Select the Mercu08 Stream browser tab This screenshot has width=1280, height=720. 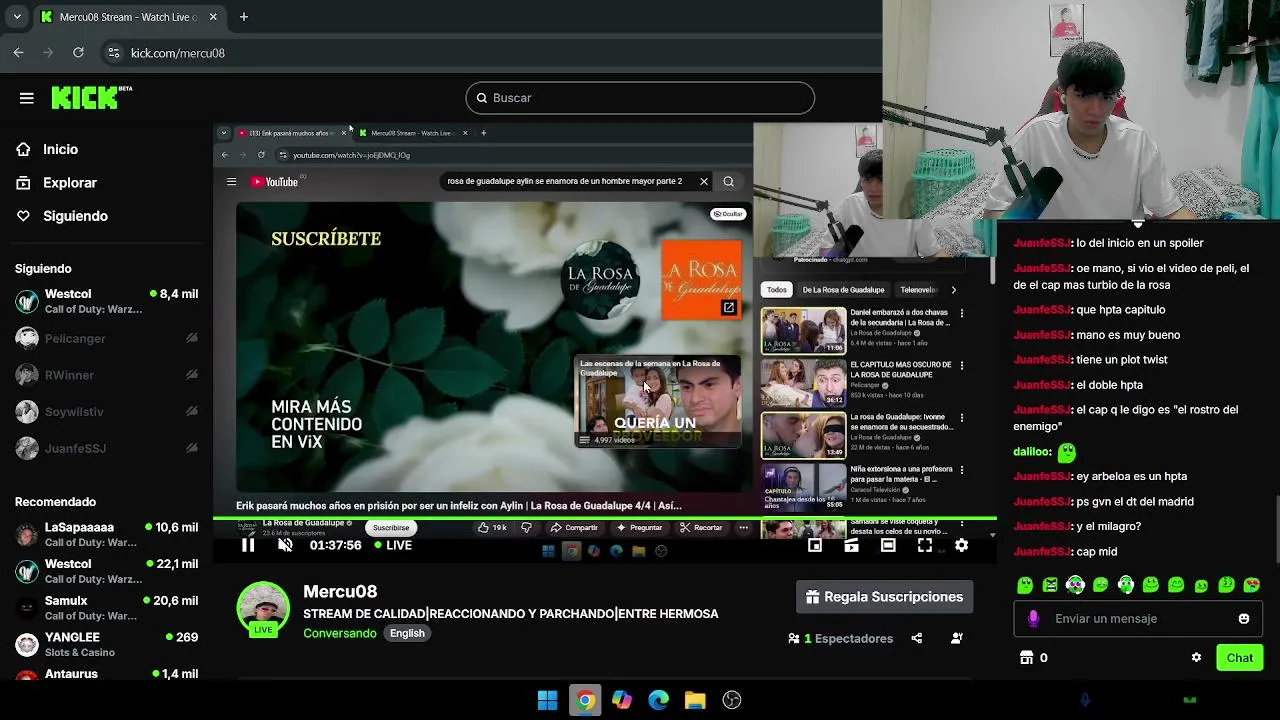coord(128,17)
